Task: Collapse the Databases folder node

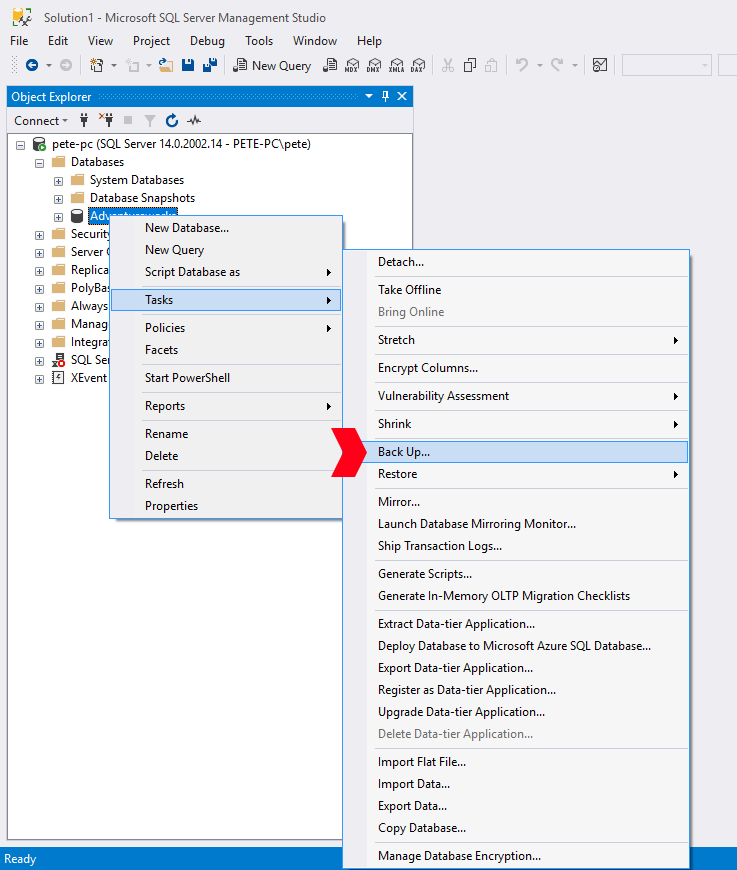Action: [x=39, y=163]
